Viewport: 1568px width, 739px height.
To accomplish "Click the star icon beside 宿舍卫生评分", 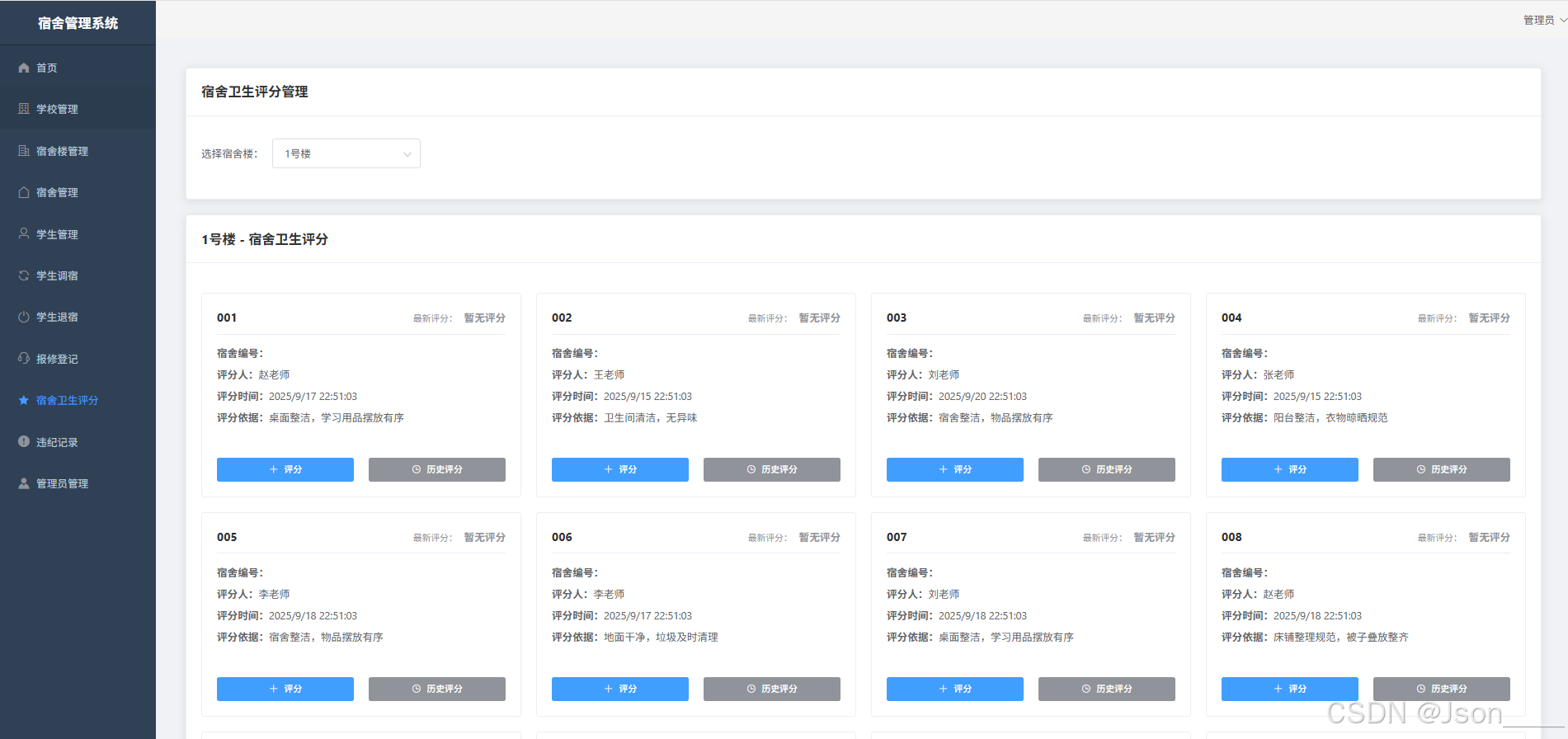I will point(24,400).
